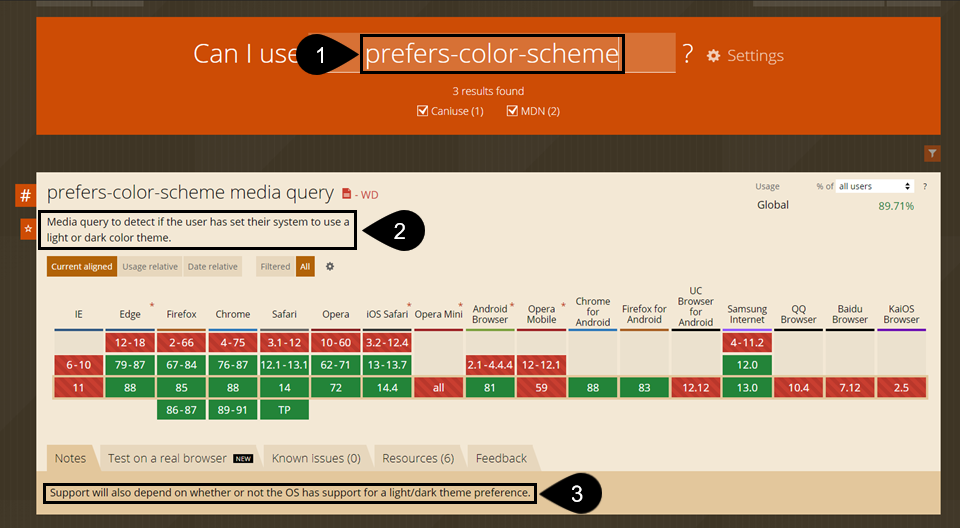Viewport: 960px width, 528px height.
Task: Switch the view to Date relative
Action: pyautogui.click(x=212, y=267)
